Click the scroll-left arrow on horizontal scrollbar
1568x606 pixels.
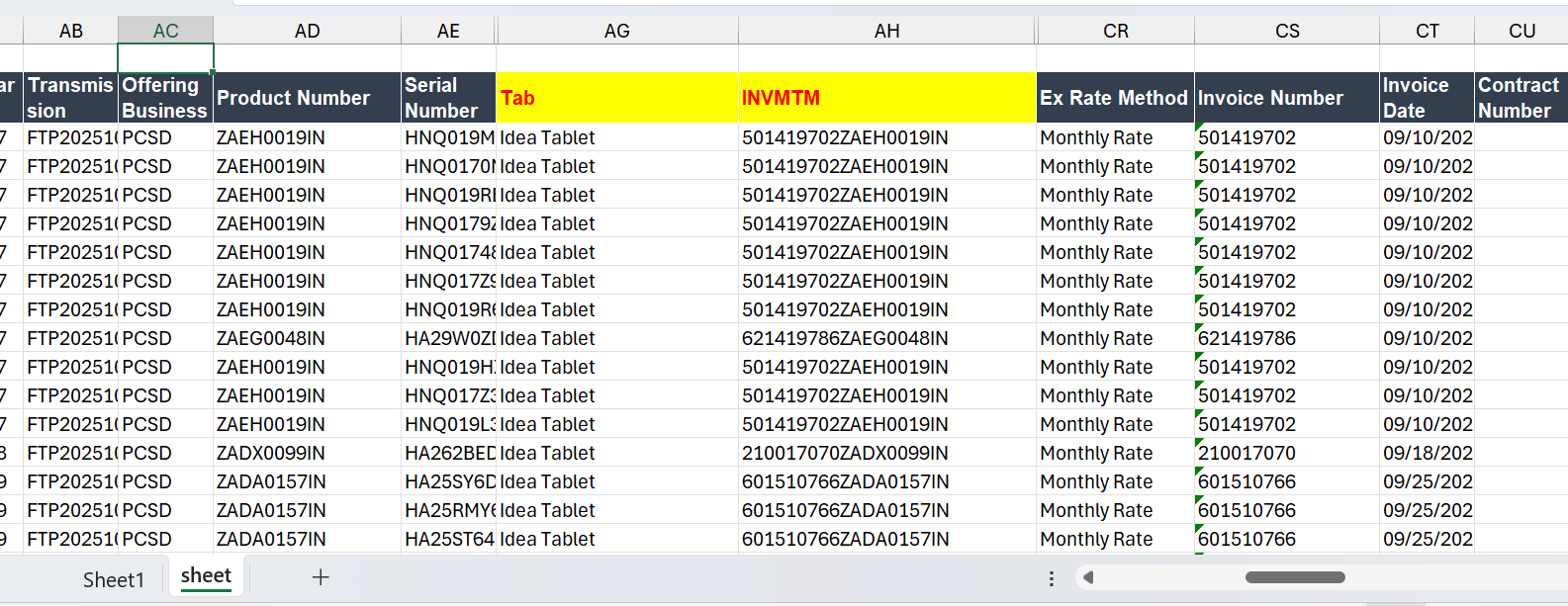1088,577
